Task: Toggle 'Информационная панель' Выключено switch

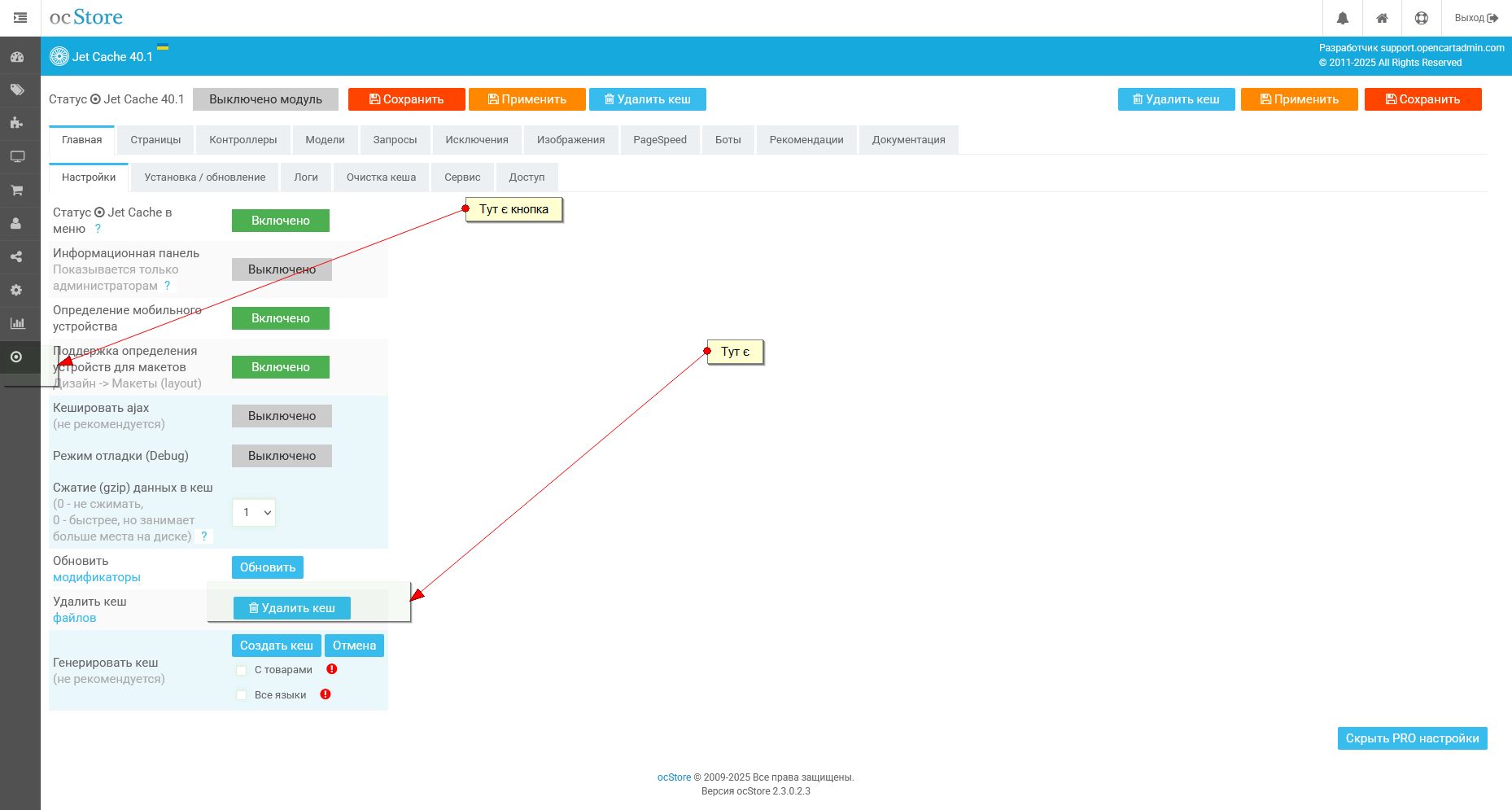Action: pos(282,269)
